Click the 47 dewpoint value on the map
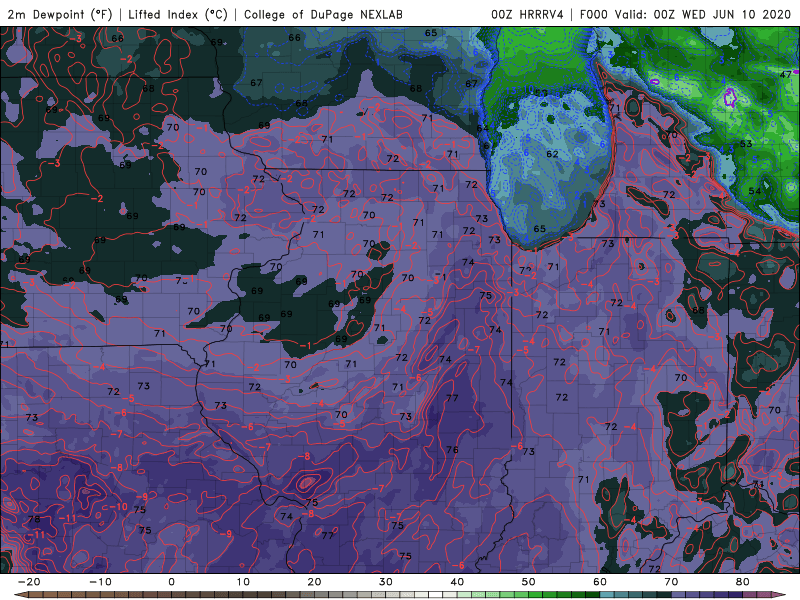 [x=786, y=74]
